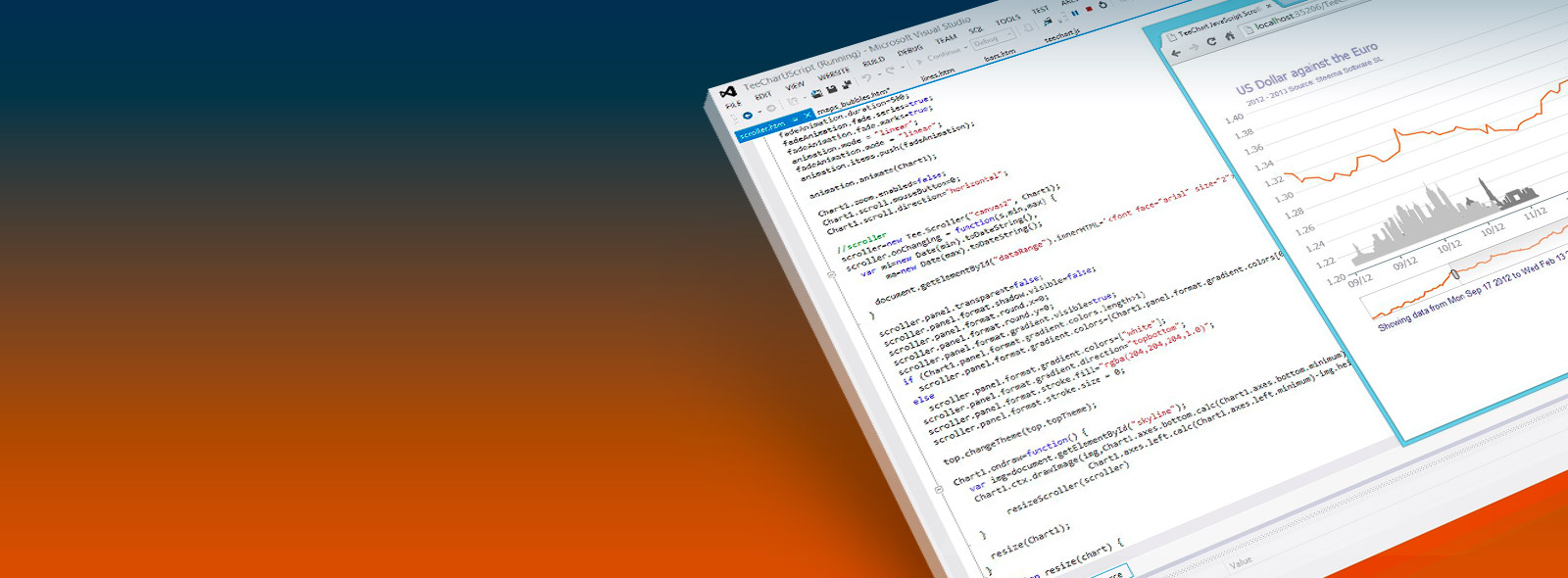Click the Visual Studio logo icon

pyautogui.click(x=728, y=93)
